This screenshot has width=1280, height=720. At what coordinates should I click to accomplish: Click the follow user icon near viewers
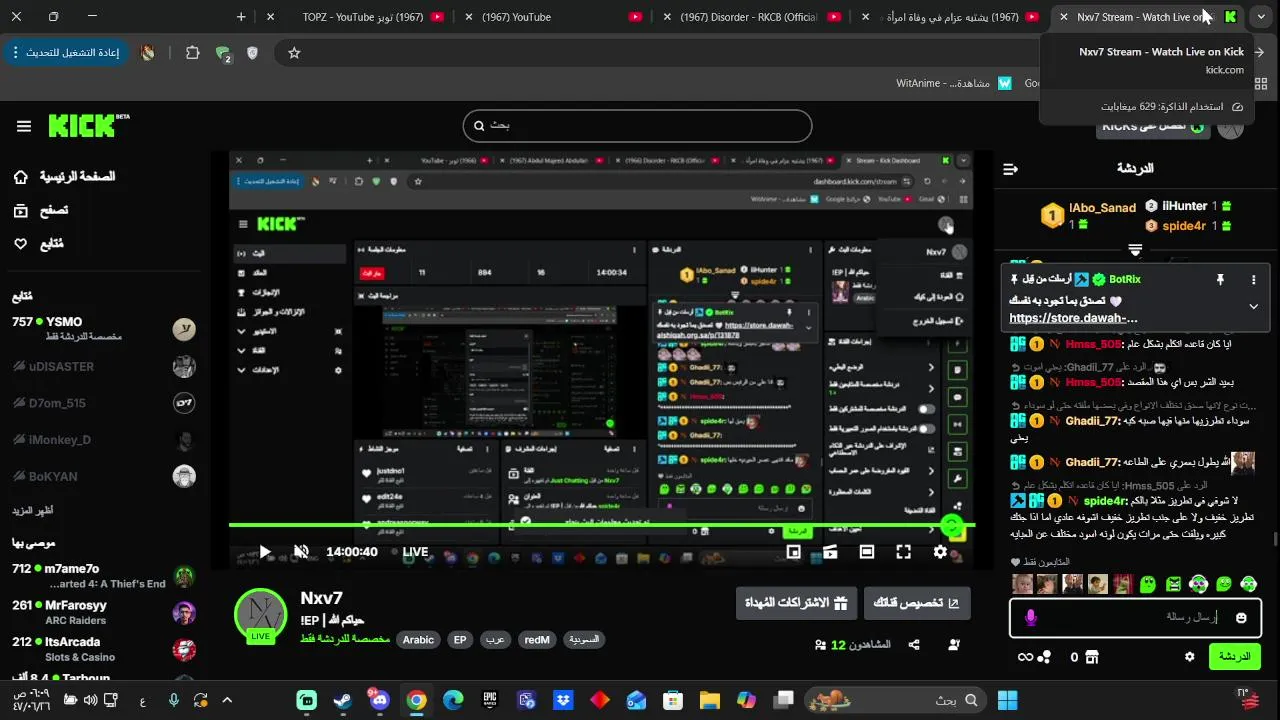pos(954,645)
